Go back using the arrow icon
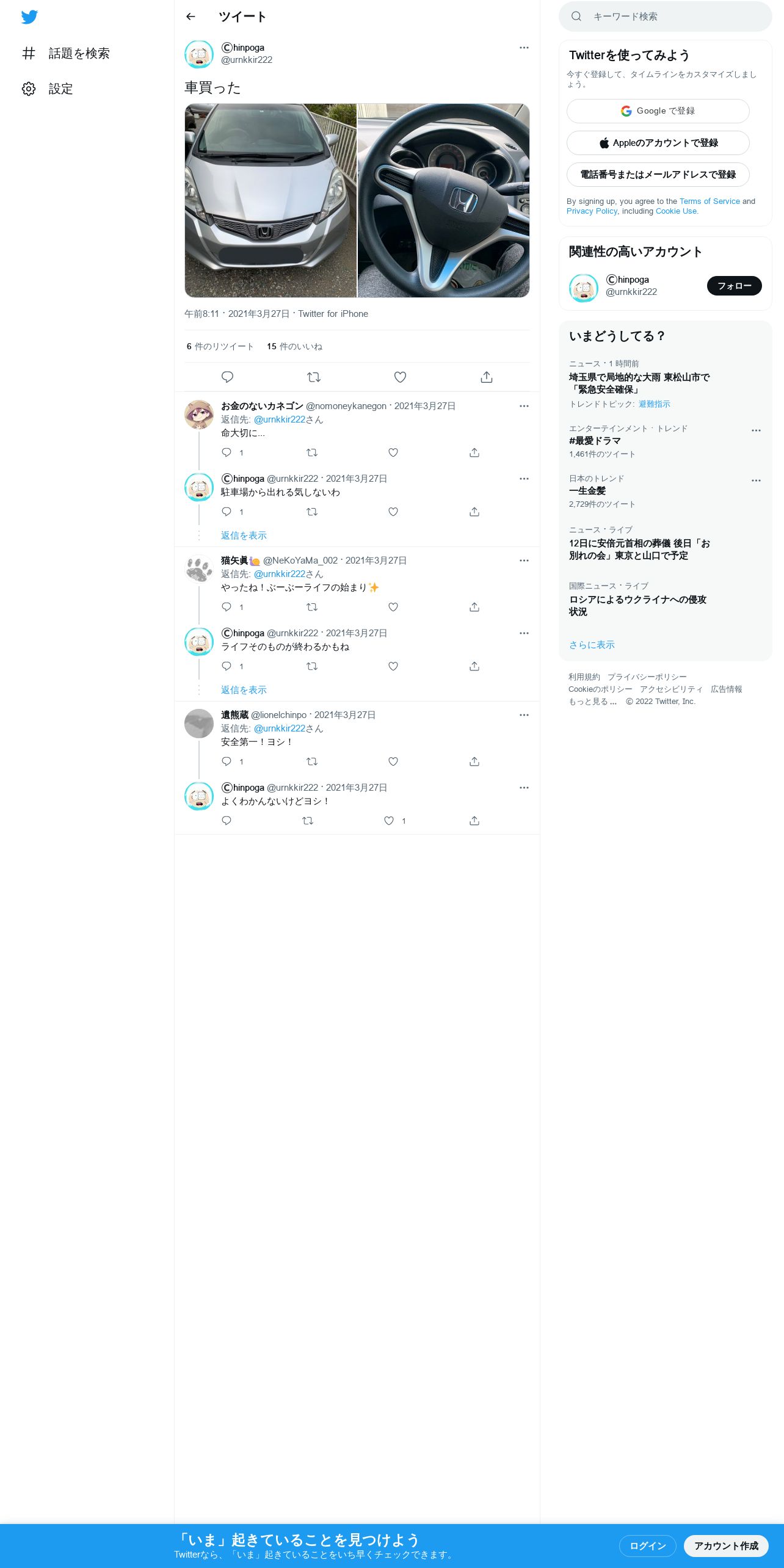This screenshot has height=1568, width=784. [191, 16]
